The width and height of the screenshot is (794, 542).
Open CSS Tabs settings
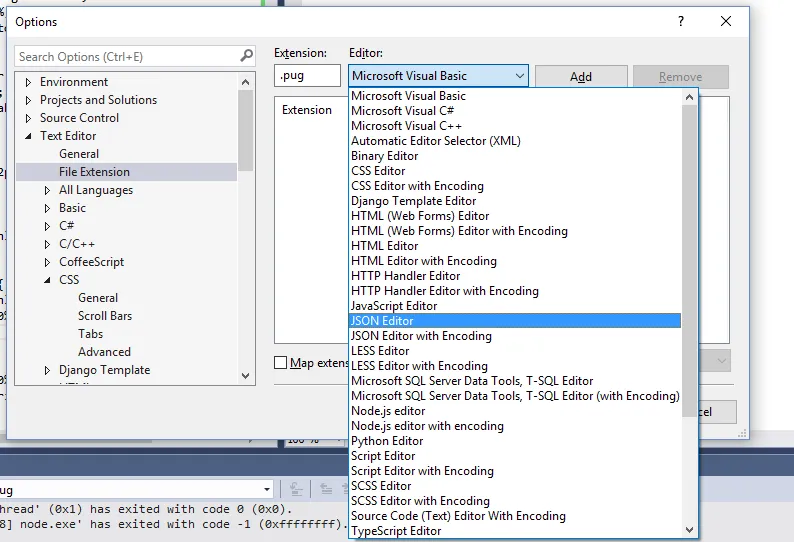point(90,334)
